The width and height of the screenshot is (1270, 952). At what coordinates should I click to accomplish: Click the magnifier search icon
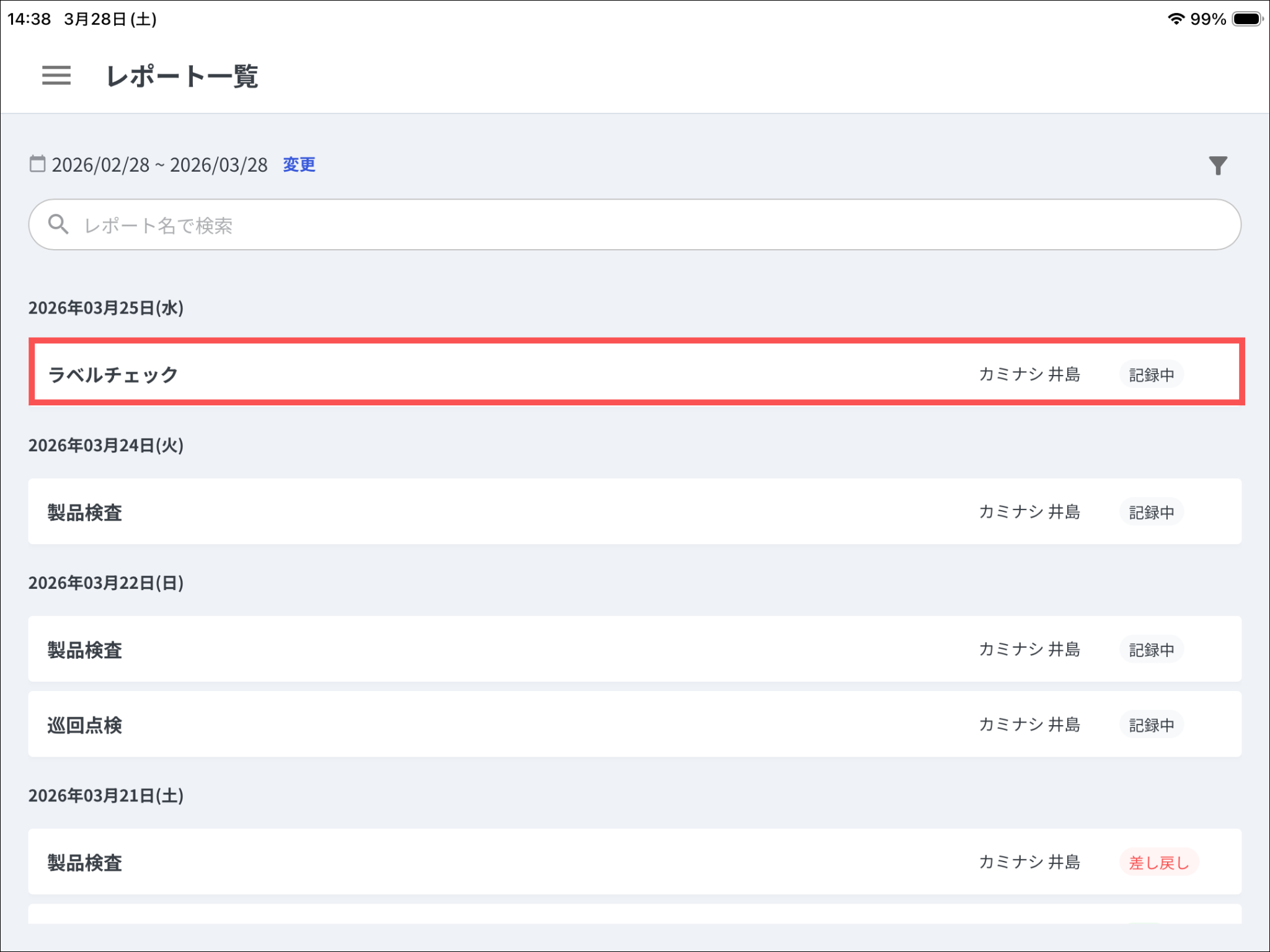(58, 224)
